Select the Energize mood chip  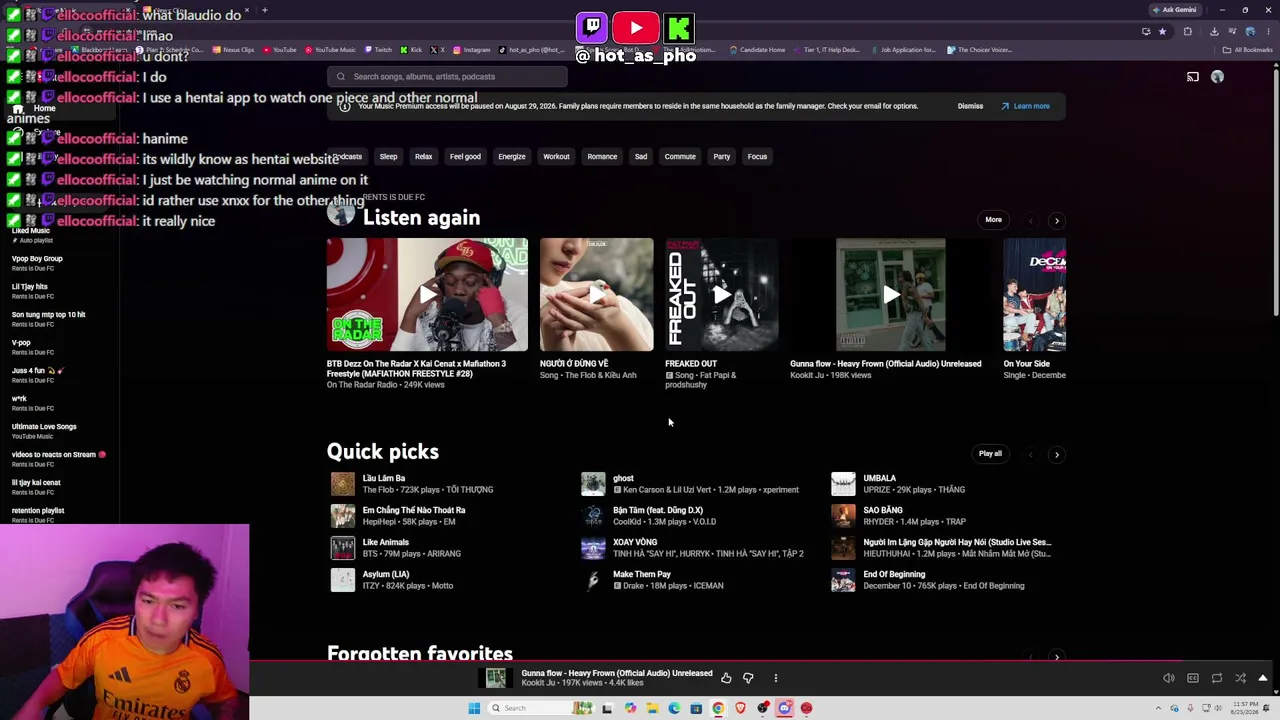pos(512,157)
